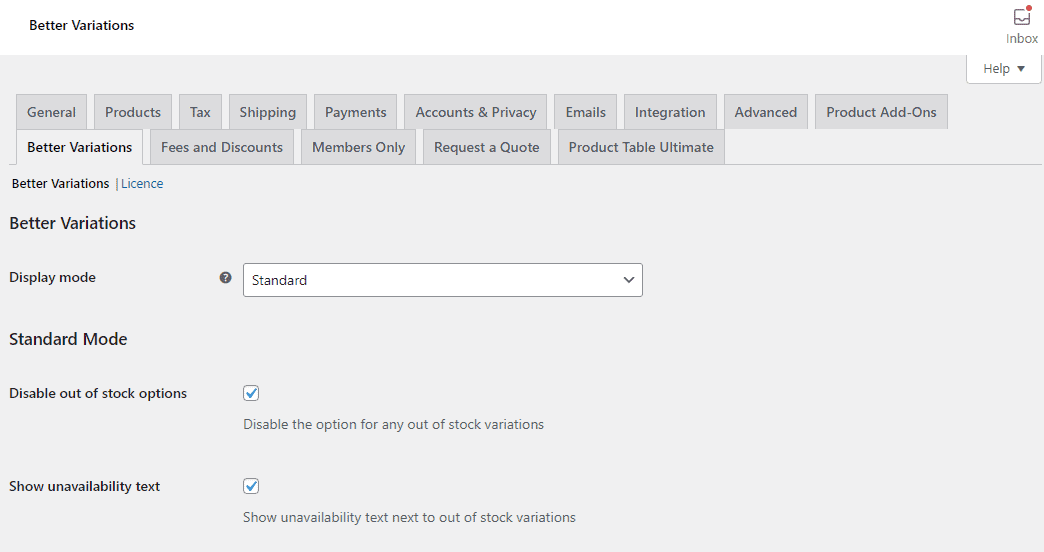
Task: Toggle Disable out of stock options checkbox
Action: pyautogui.click(x=251, y=393)
